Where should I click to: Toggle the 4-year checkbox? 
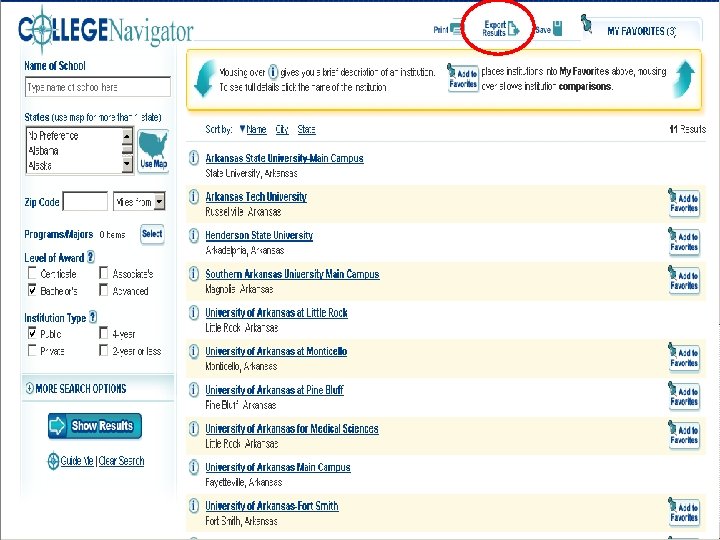104,333
